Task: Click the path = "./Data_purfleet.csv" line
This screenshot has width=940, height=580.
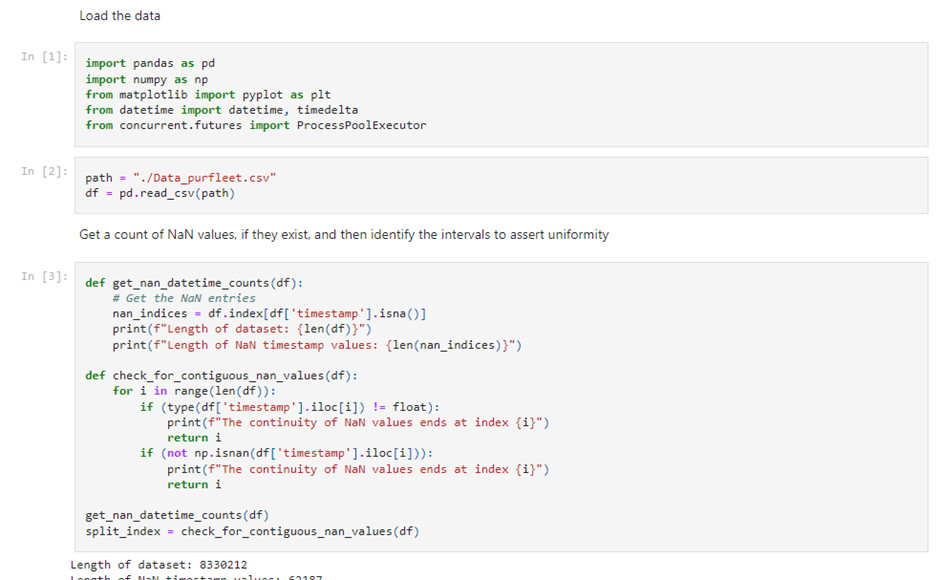Action: coord(180,178)
